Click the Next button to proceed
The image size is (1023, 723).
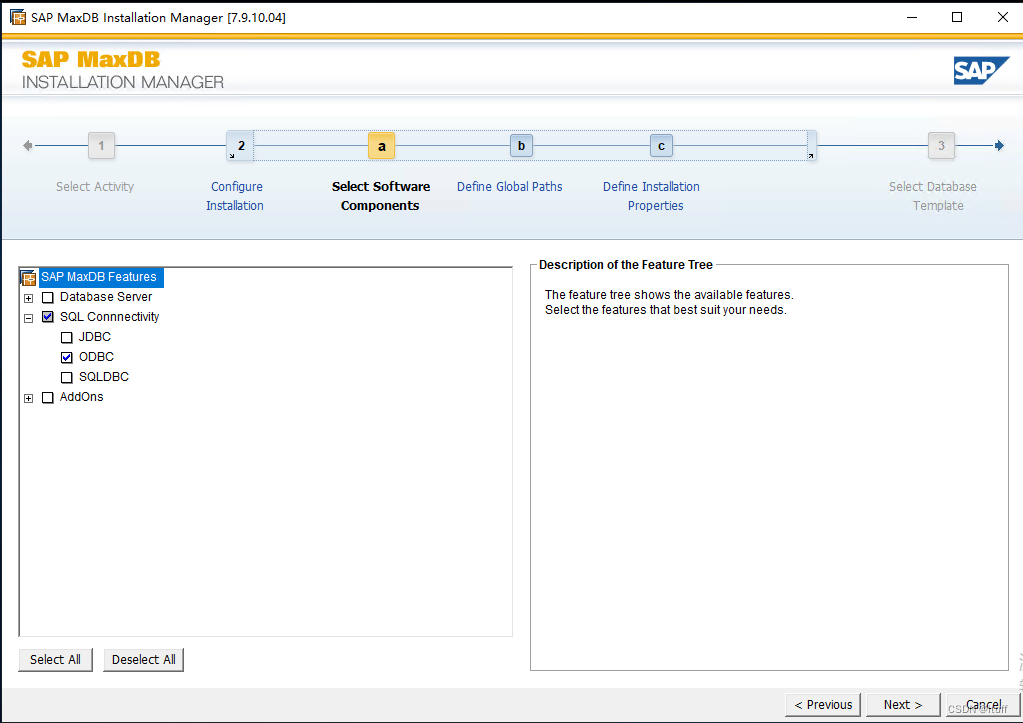click(x=901, y=704)
